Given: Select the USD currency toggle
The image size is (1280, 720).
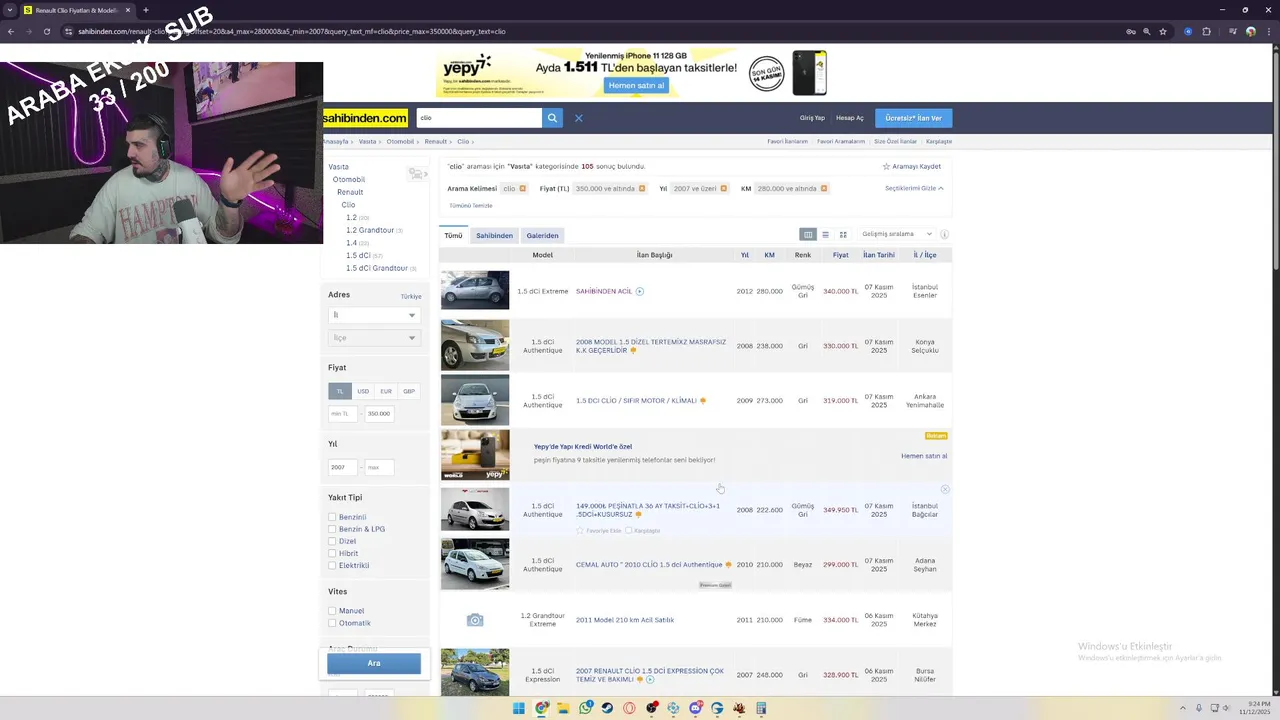Looking at the screenshot, I should 363,391.
